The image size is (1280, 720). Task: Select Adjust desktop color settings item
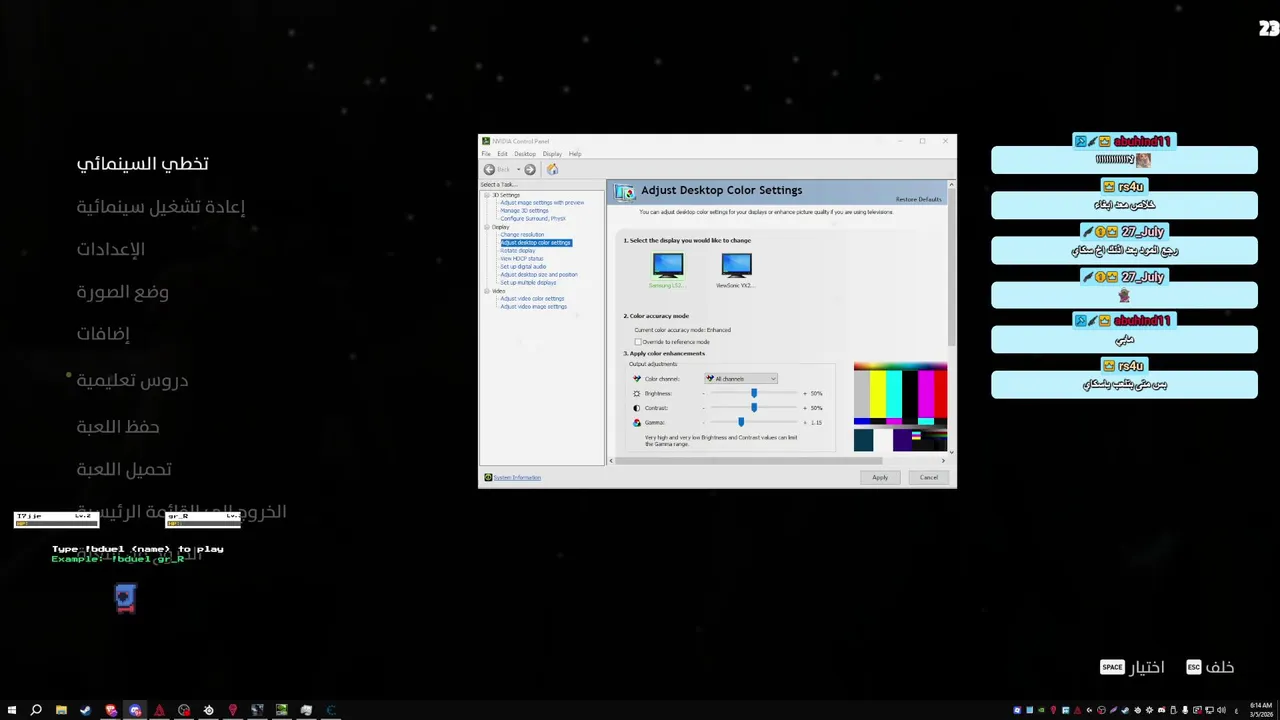point(536,243)
